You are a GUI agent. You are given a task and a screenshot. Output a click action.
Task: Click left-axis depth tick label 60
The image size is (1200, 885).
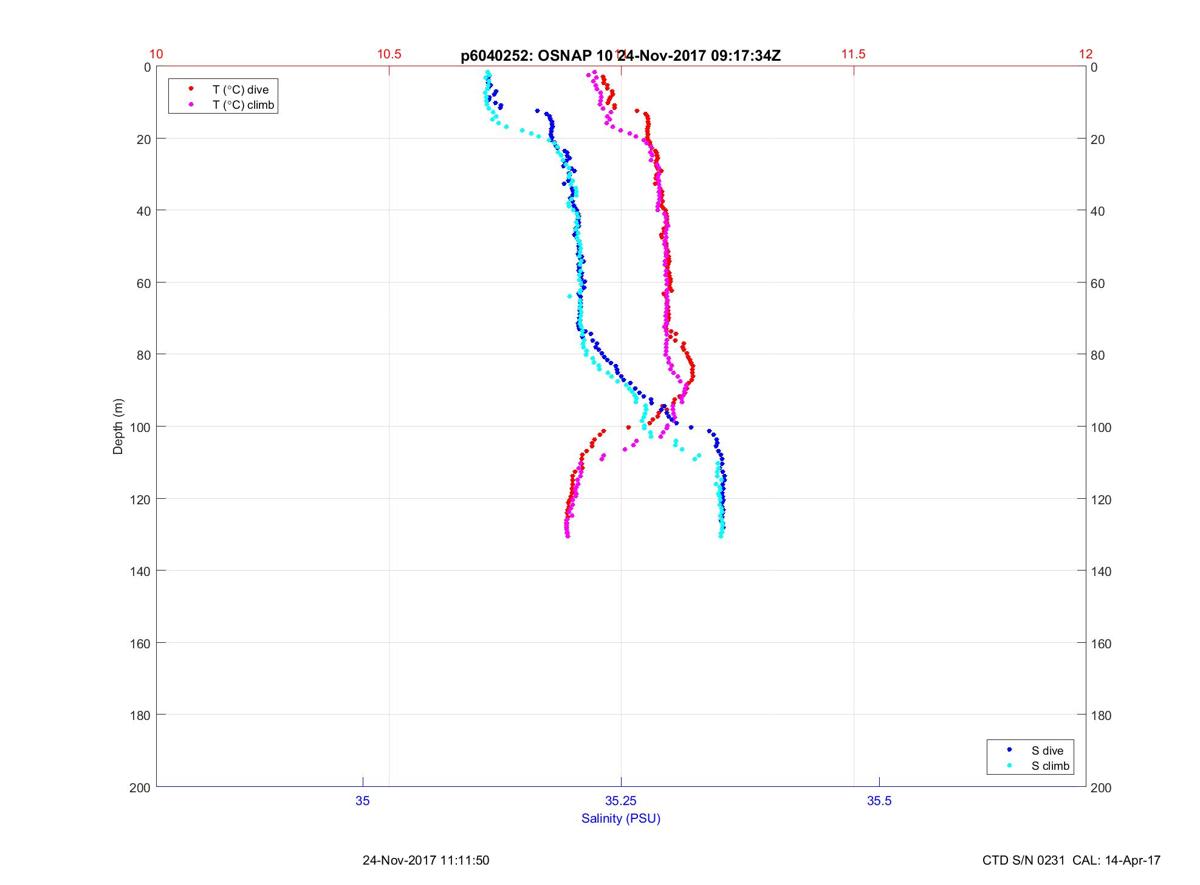point(144,283)
